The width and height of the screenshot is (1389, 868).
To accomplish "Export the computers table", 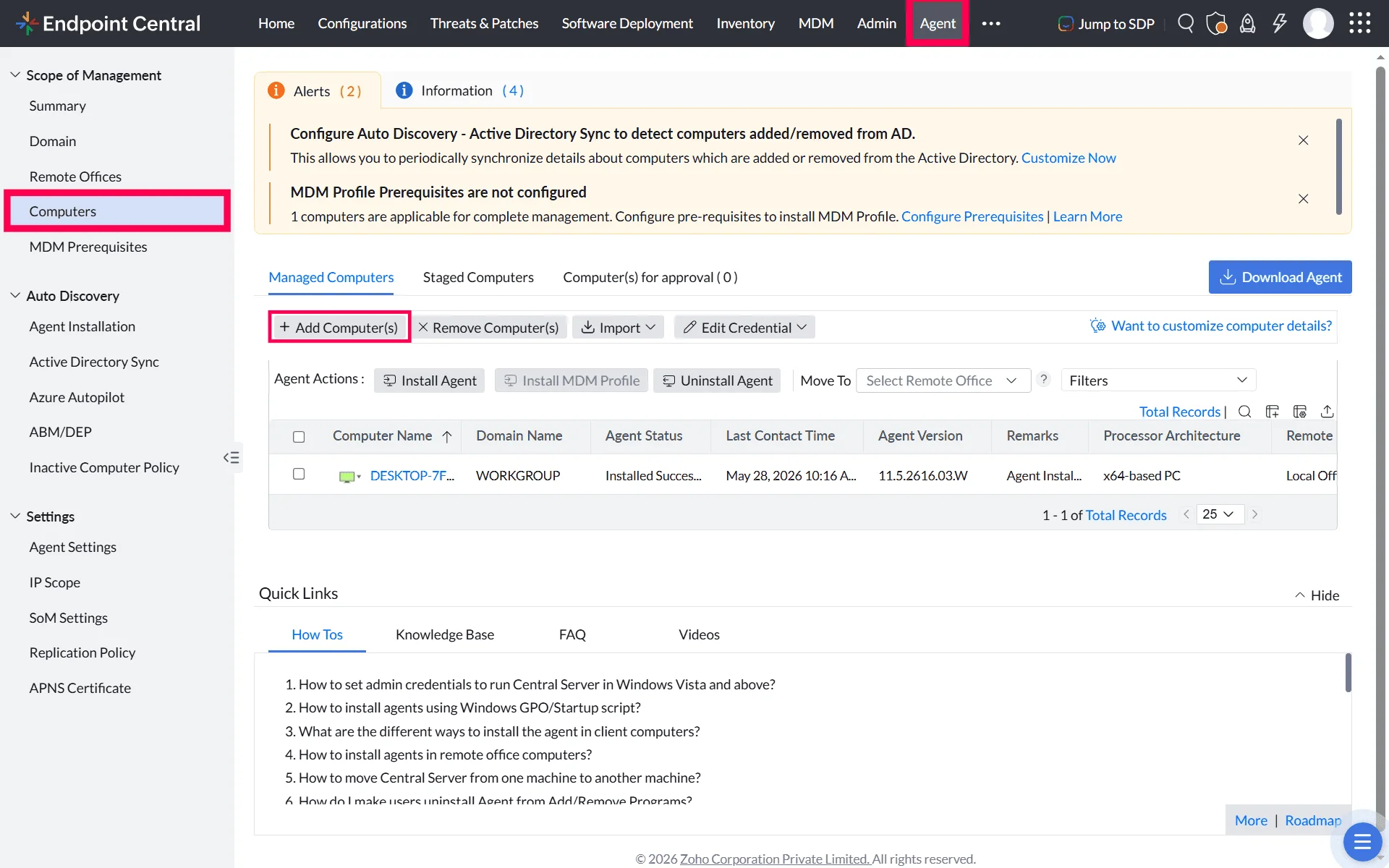I will click(x=1328, y=412).
